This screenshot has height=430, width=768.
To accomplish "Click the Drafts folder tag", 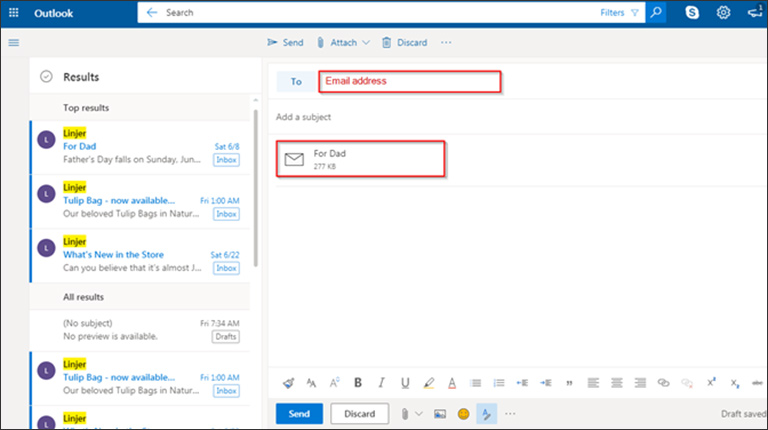I will click(226, 336).
